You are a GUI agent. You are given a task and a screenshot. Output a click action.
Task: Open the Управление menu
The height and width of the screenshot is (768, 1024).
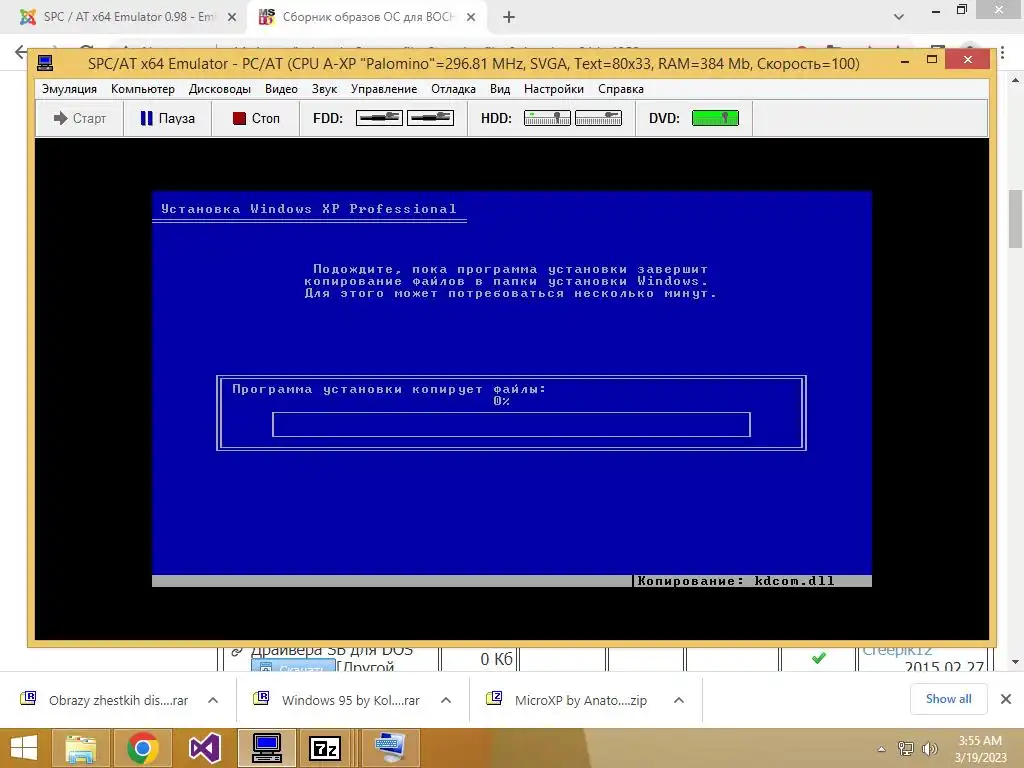(x=383, y=89)
